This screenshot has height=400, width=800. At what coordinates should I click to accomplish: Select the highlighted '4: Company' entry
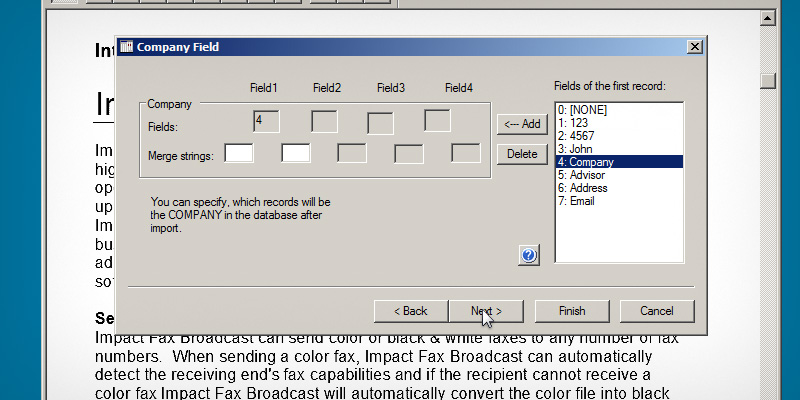585,161
